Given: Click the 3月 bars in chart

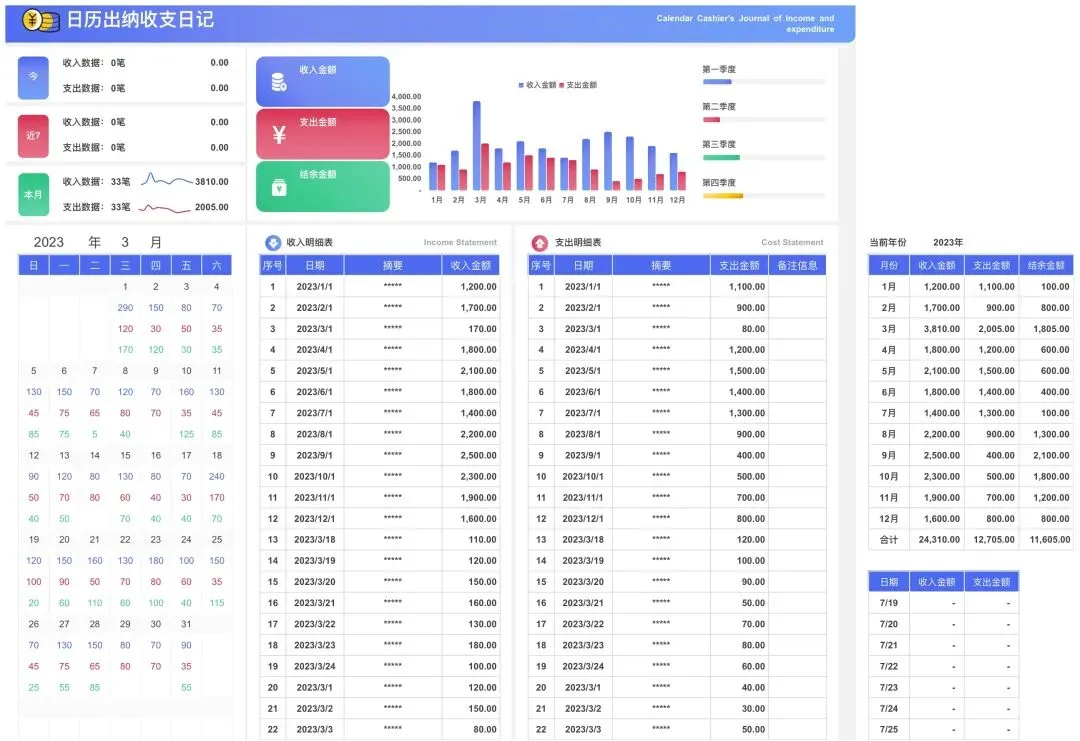Looking at the screenshot, I should (x=481, y=145).
